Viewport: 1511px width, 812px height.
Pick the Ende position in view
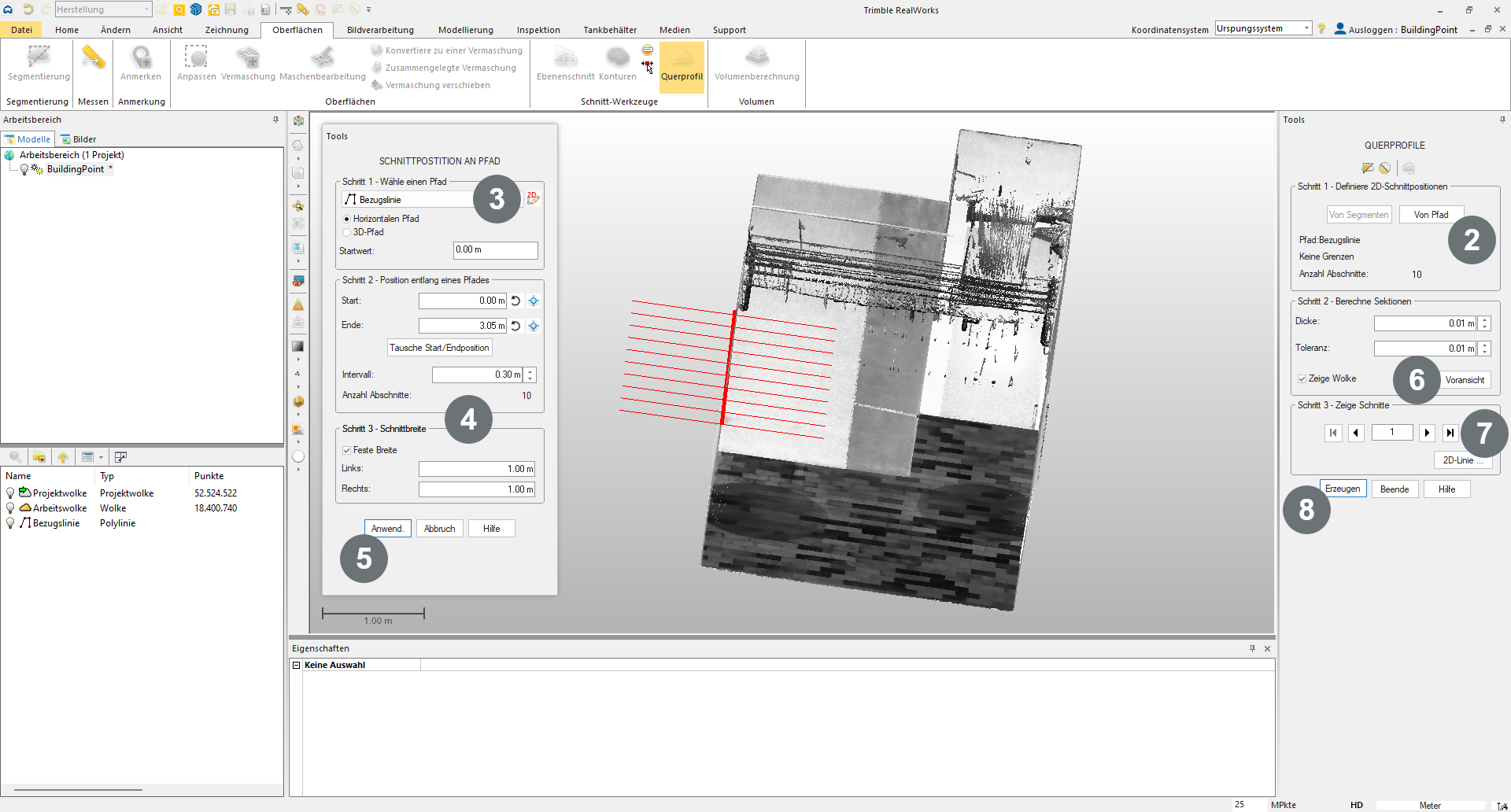click(x=534, y=326)
